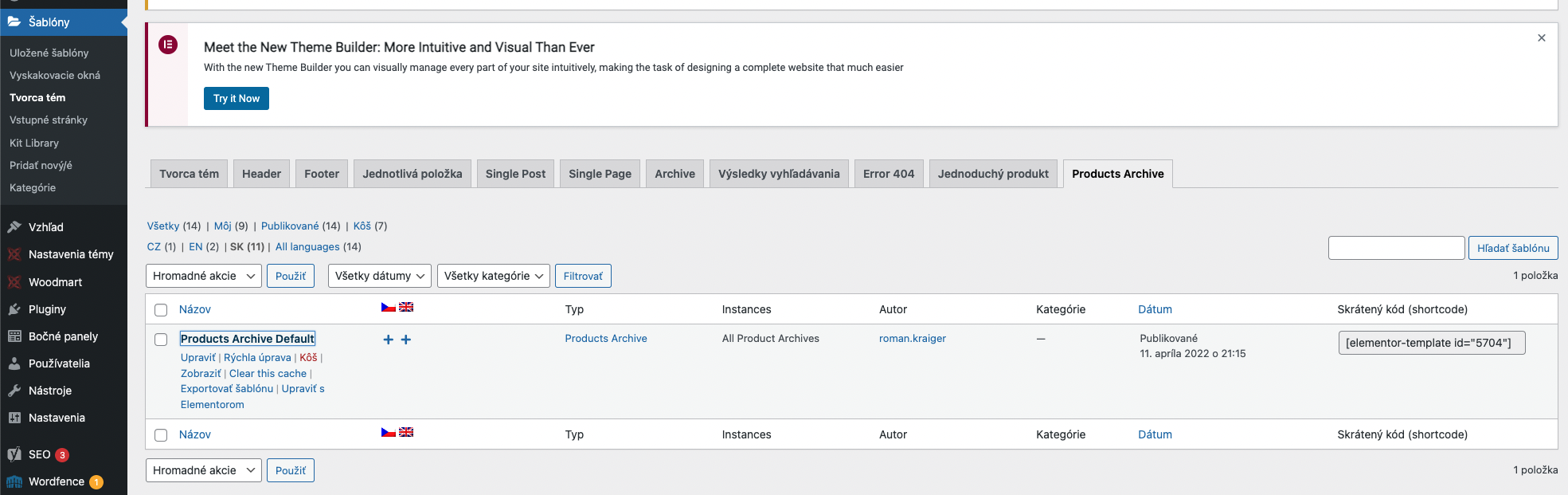Open the Všetky kategórie dropdown

point(493,276)
